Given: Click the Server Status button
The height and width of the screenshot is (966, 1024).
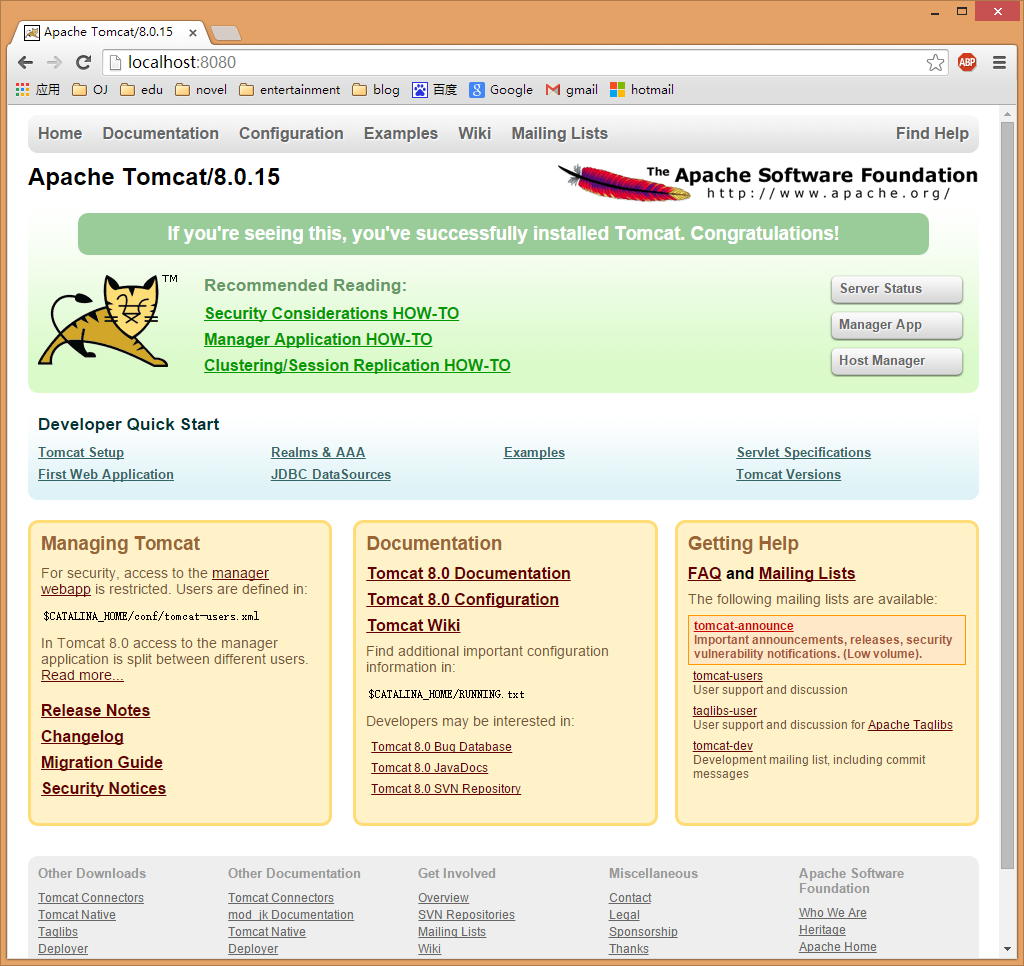Looking at the screenshot, I should [897, 289].
